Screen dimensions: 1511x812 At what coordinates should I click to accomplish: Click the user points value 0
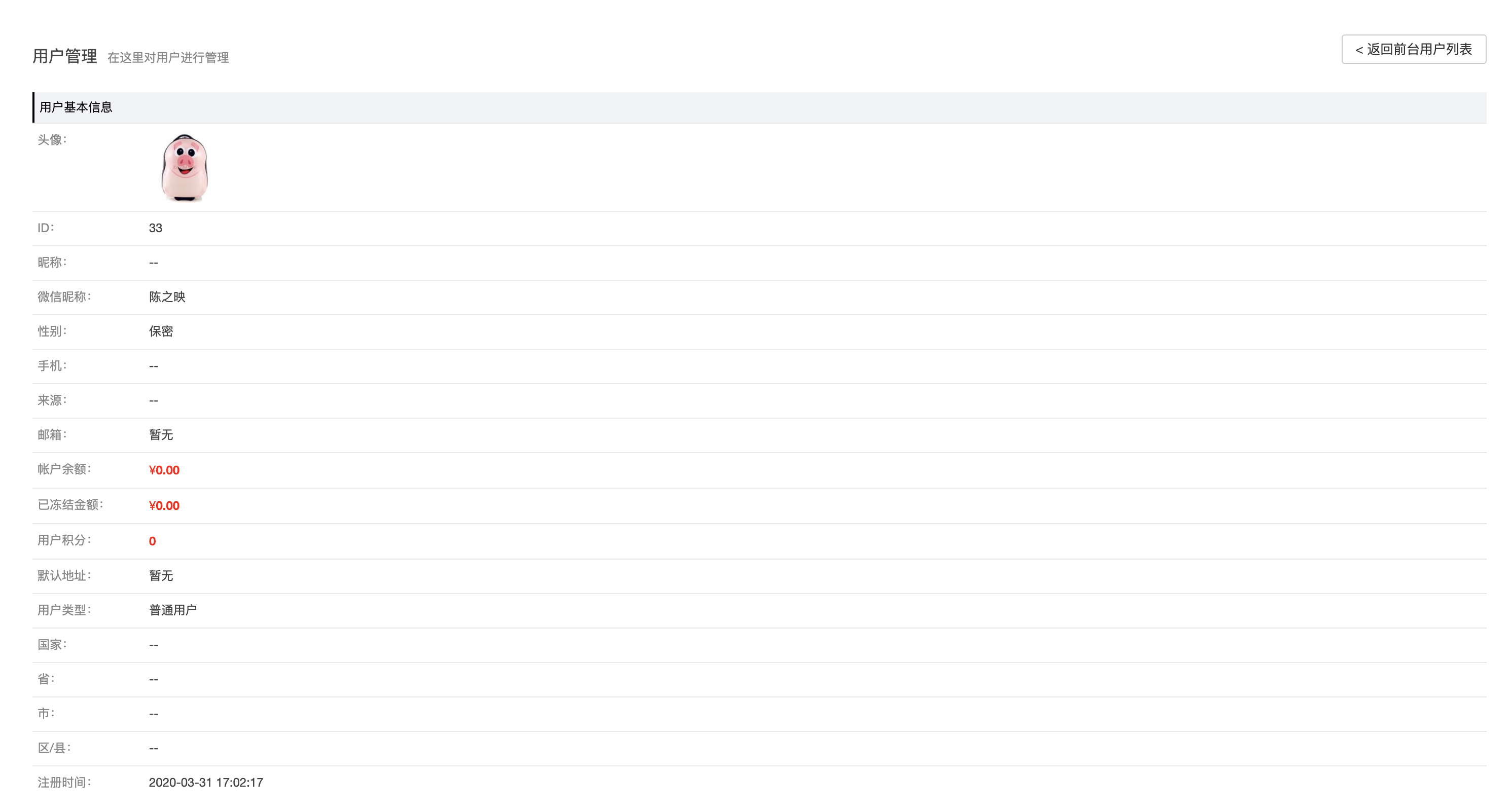tap(153, 541)
